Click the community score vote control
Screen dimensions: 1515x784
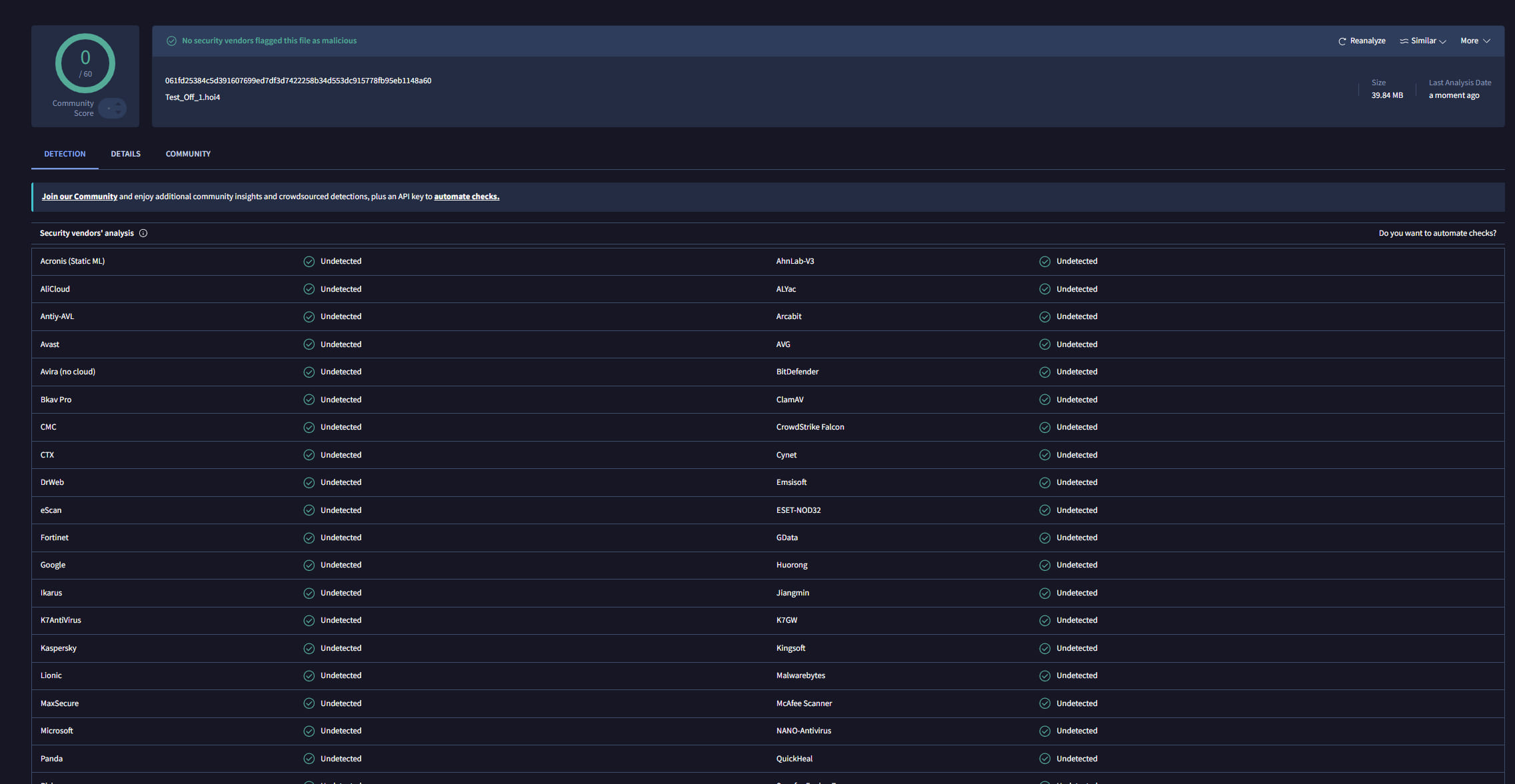(113, 108)
